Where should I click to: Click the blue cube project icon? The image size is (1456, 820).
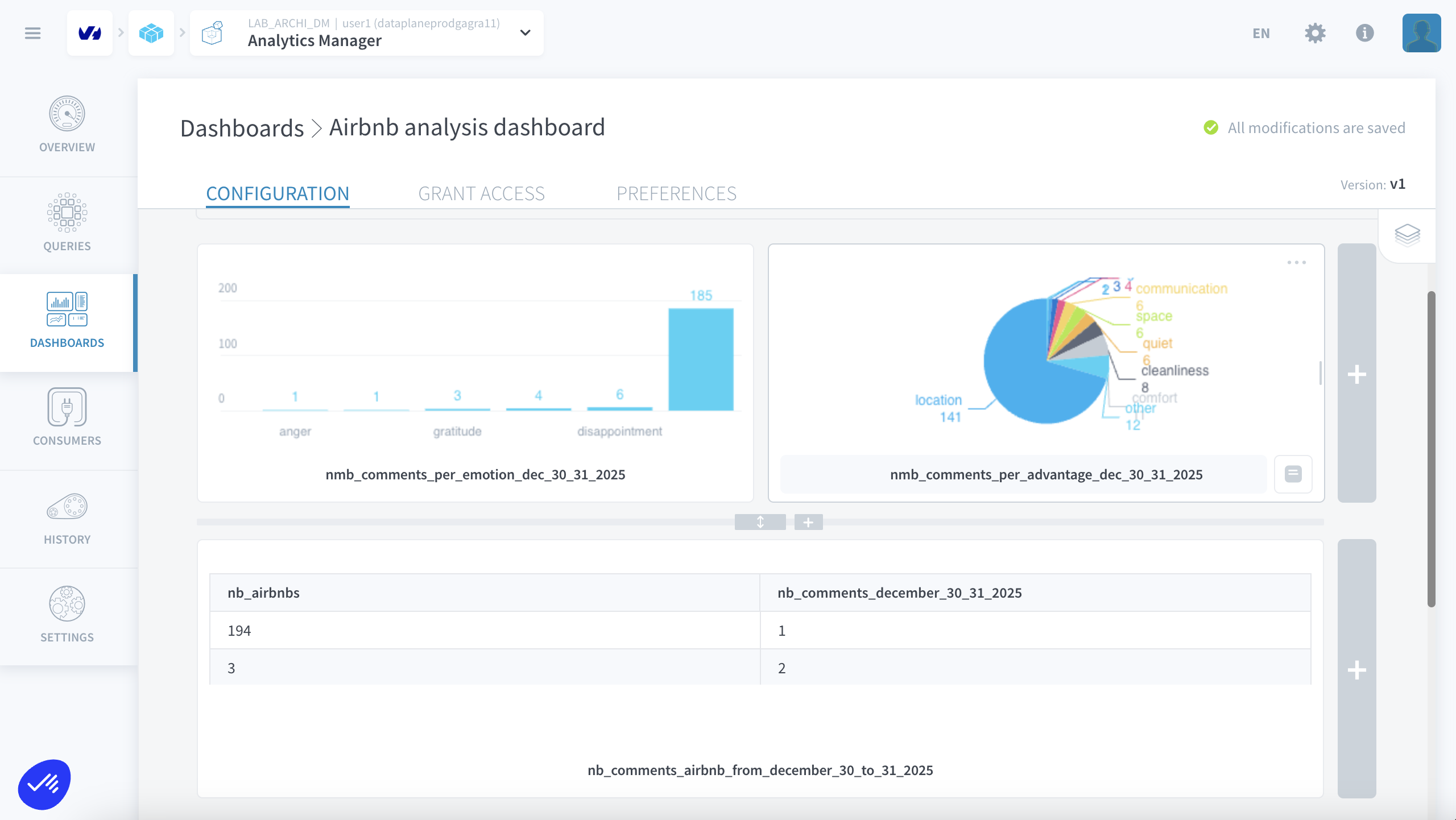coord(151,33)
